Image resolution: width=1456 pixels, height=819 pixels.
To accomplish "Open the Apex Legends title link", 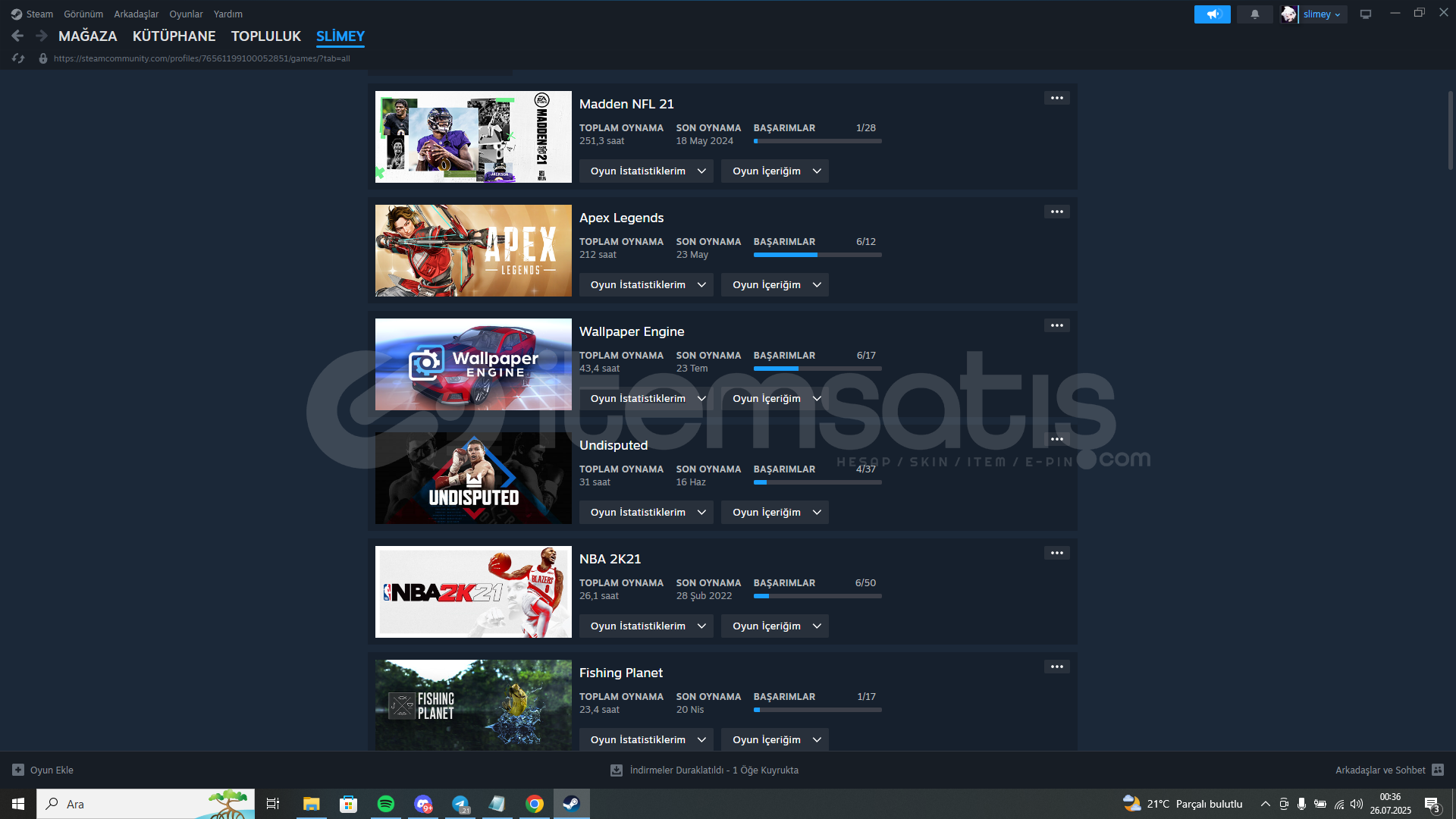I will click(x=622, y=218).
